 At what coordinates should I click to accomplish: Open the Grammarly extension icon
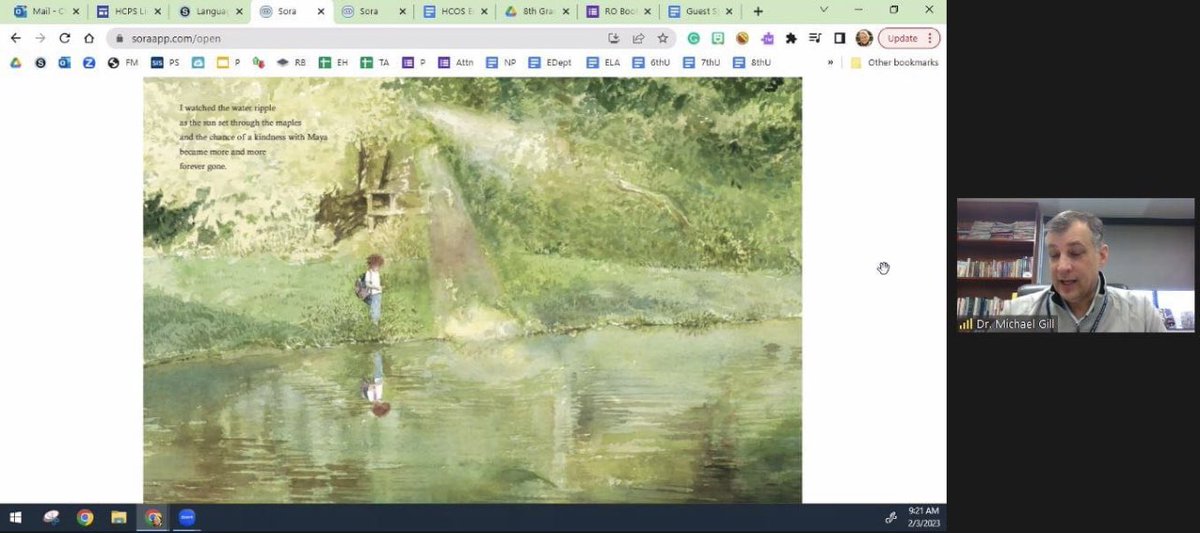pyautogui.click(x=693, y=38)
